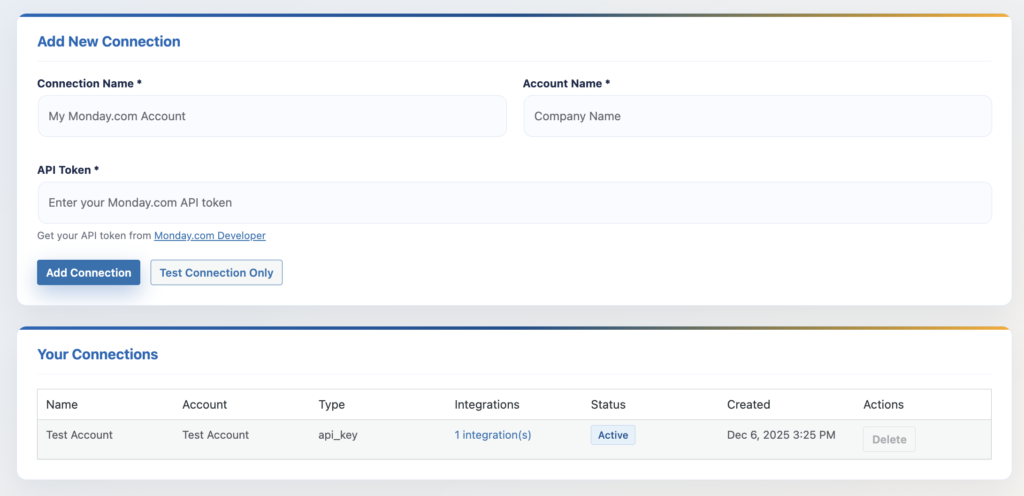Focus the Account Name text box

tap(757, 116)
